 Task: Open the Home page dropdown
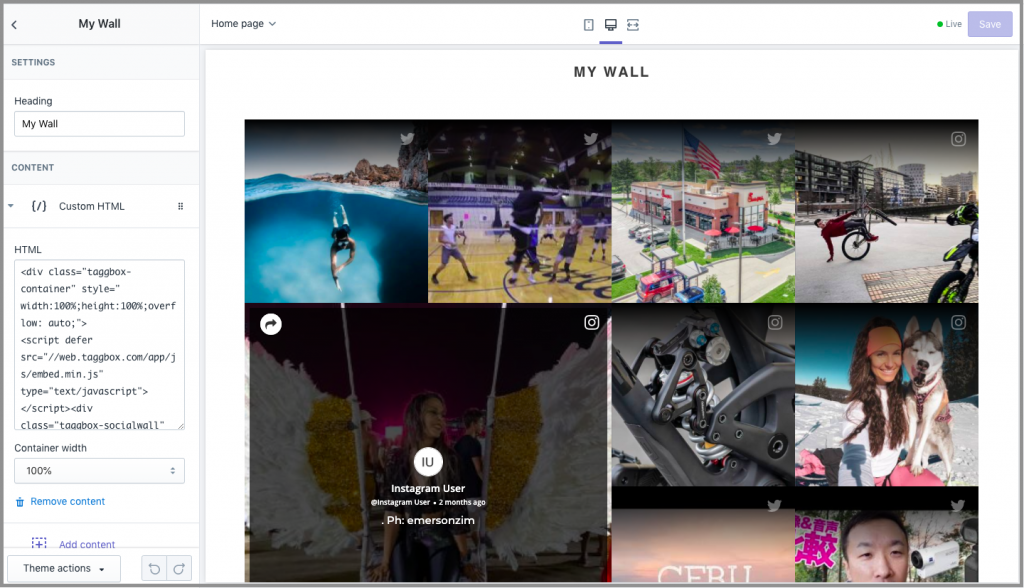pos(243,23)
